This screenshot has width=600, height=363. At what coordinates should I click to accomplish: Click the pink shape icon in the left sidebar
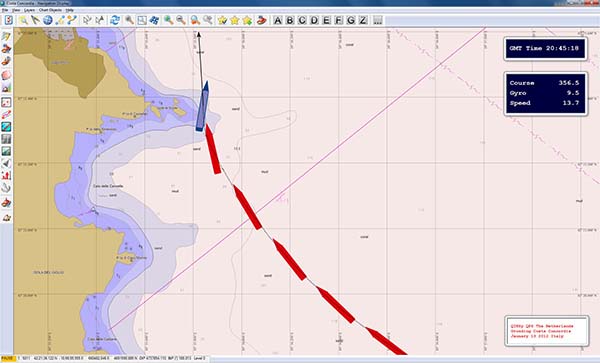point(6,75)
